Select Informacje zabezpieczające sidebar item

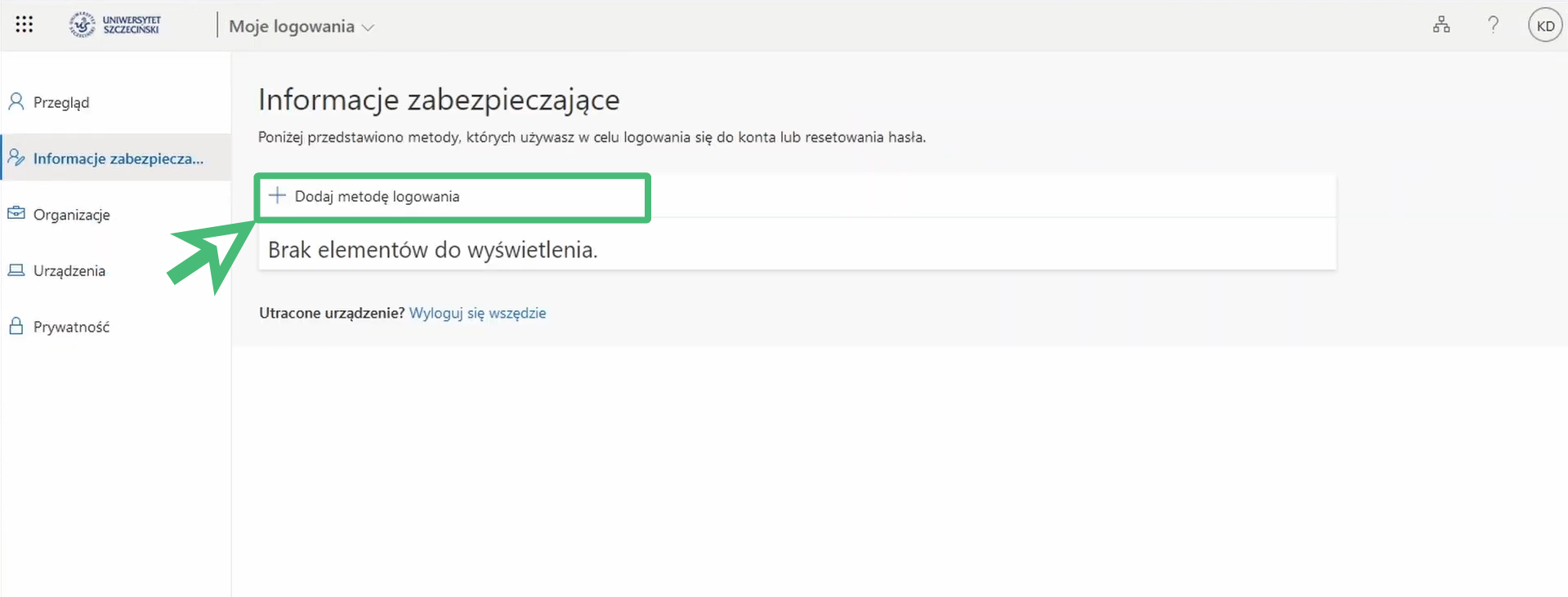pyautogui.click(x=118, y=158)
